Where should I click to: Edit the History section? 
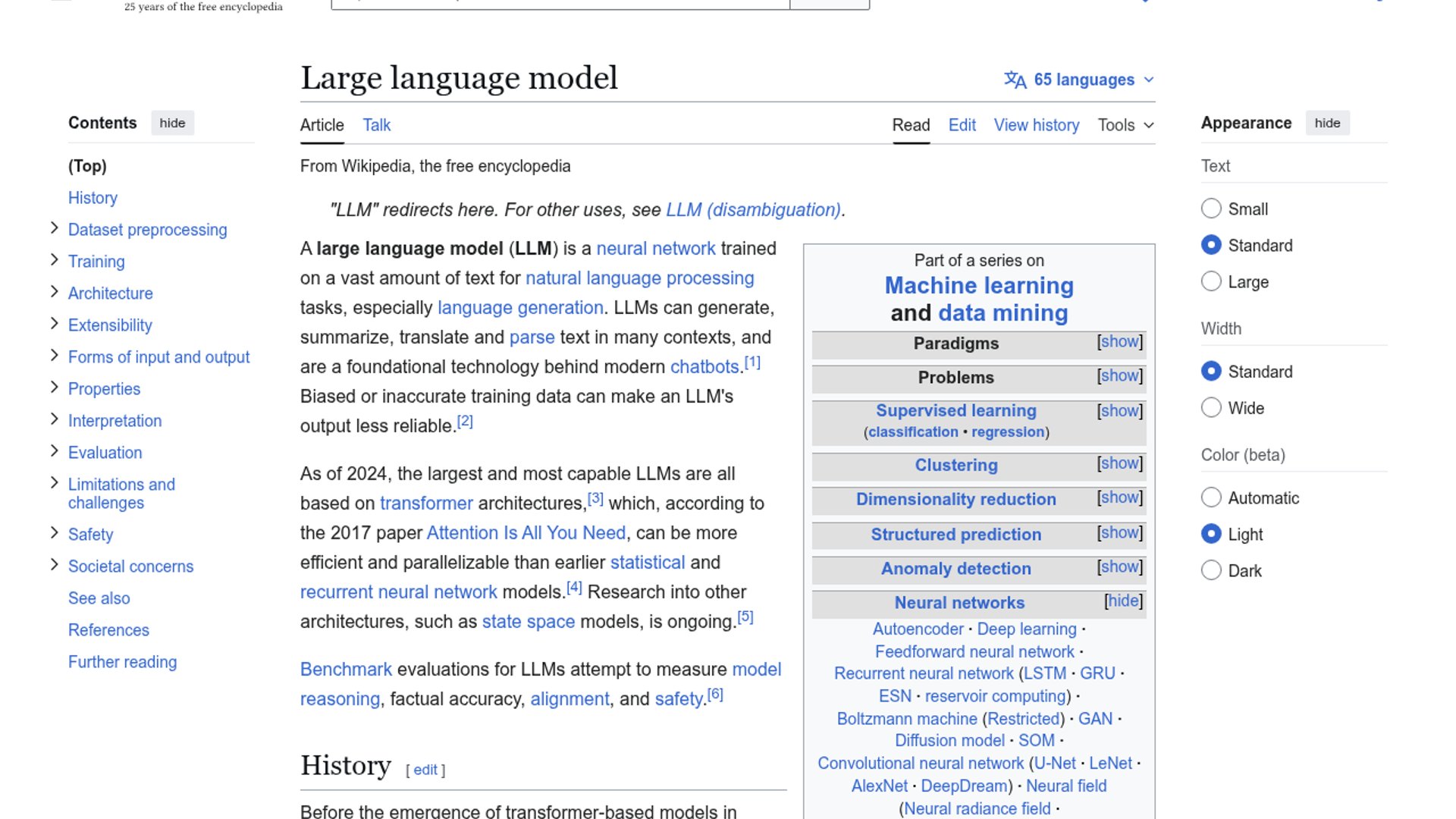424,769
